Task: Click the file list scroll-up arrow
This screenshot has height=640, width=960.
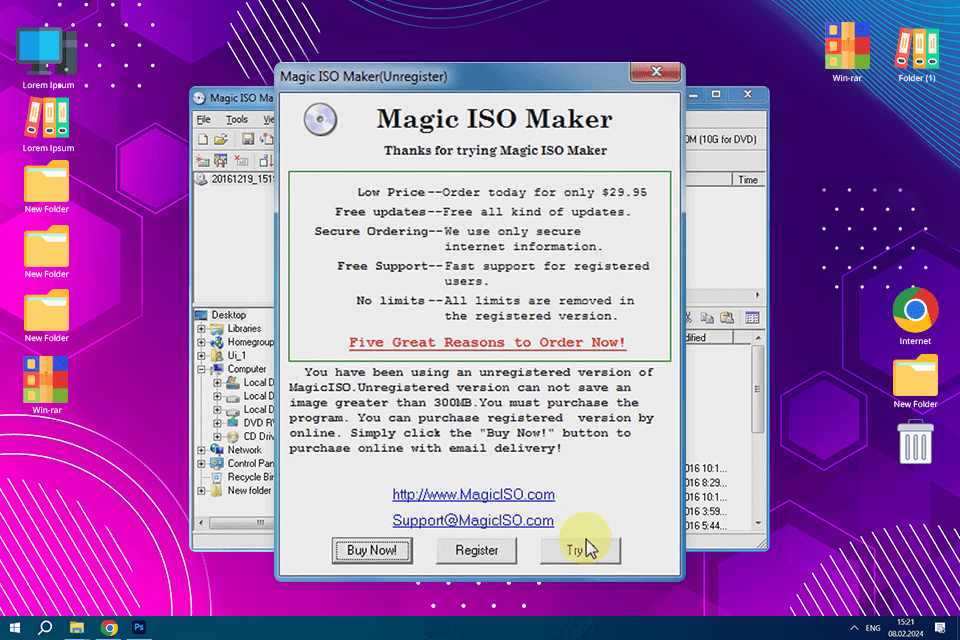Action: pos(758,338)
